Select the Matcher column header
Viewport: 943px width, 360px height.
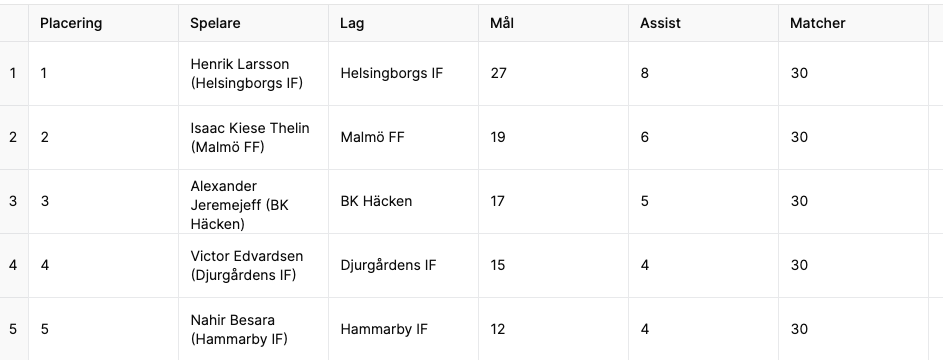pos(853,23)
